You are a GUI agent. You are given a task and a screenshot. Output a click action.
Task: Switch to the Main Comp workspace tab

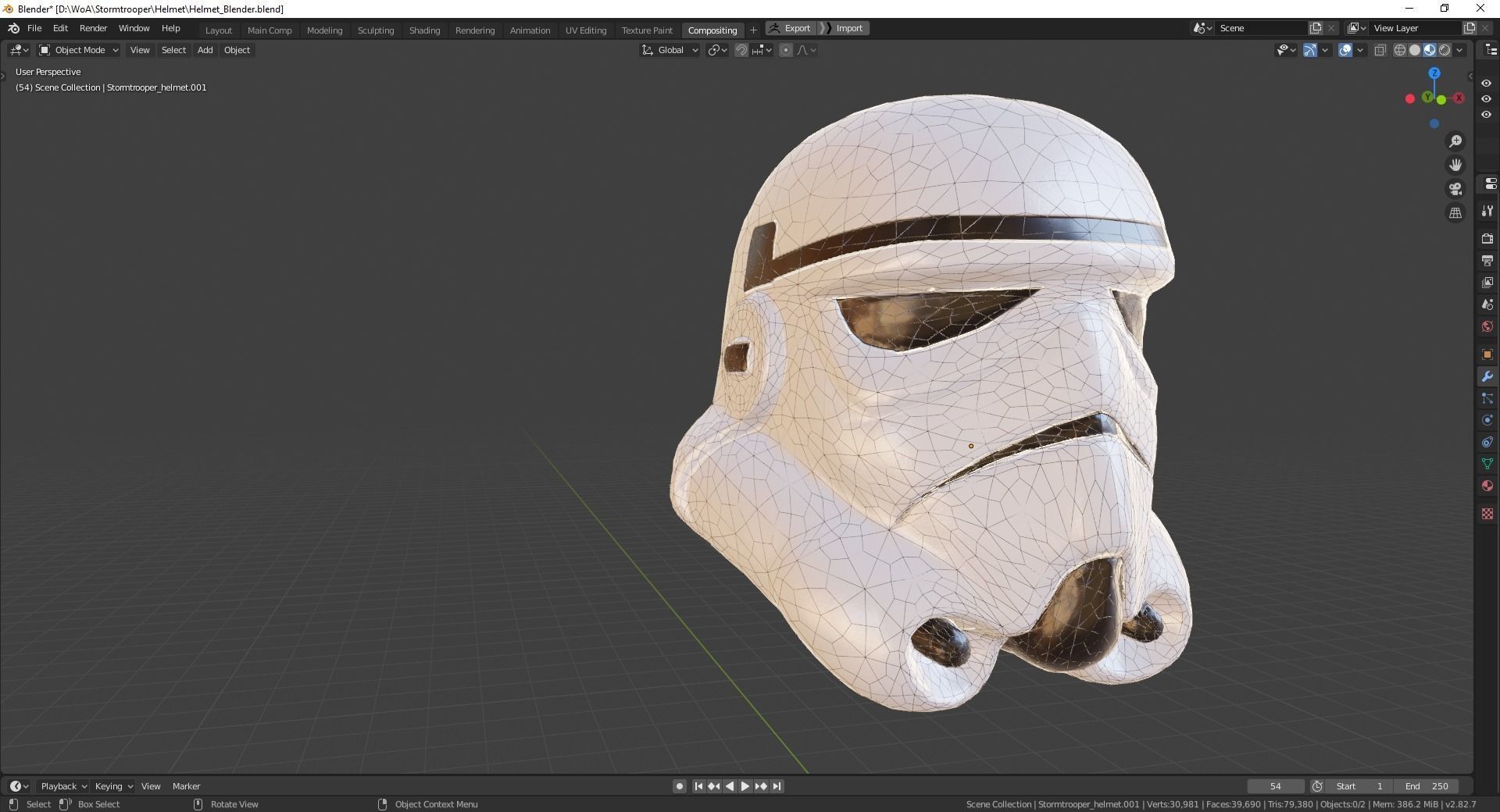click(270, 30)
